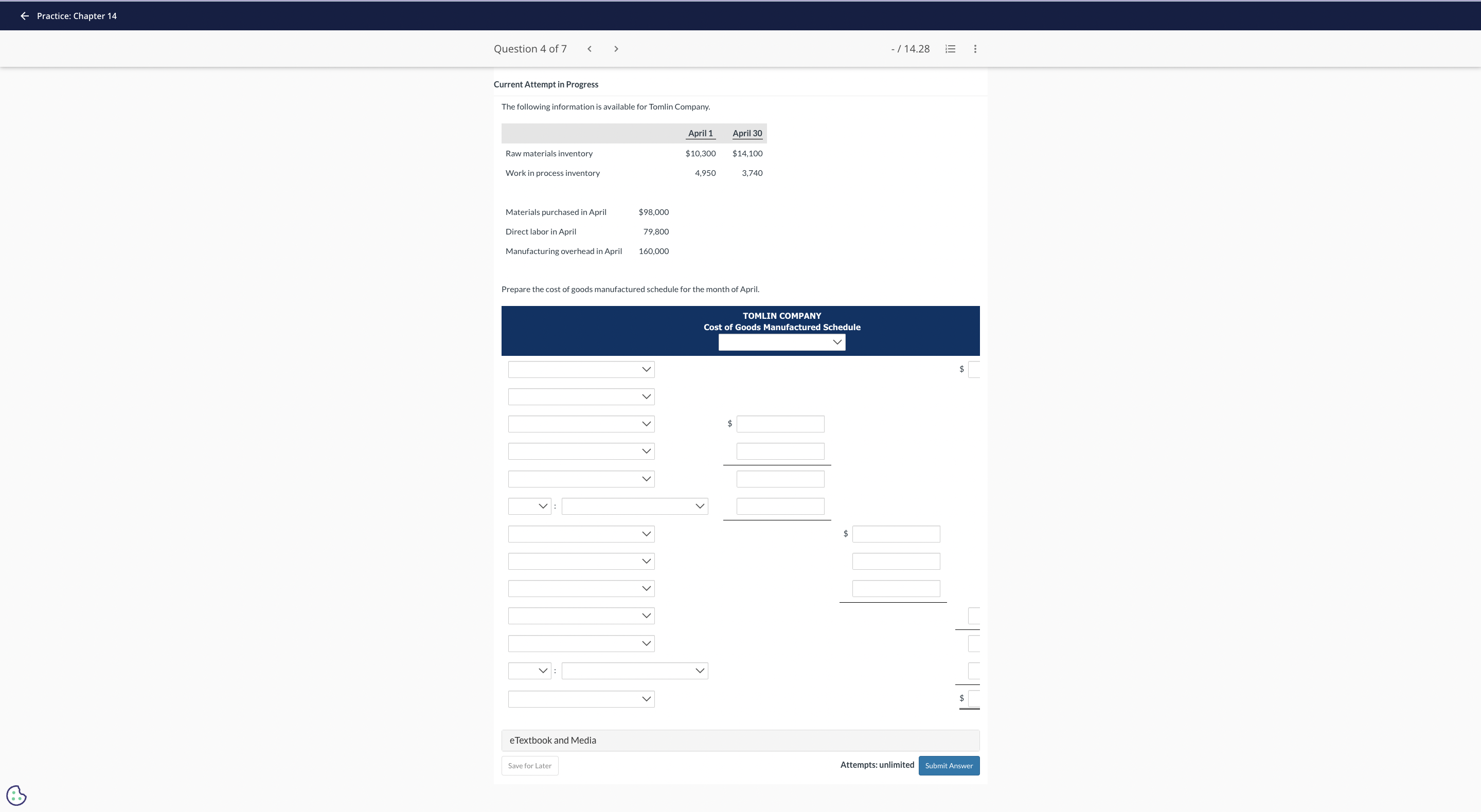Click the Practice: Chapter 14 title
This screenshot has width=1481, height=812.
coord(77,16)
